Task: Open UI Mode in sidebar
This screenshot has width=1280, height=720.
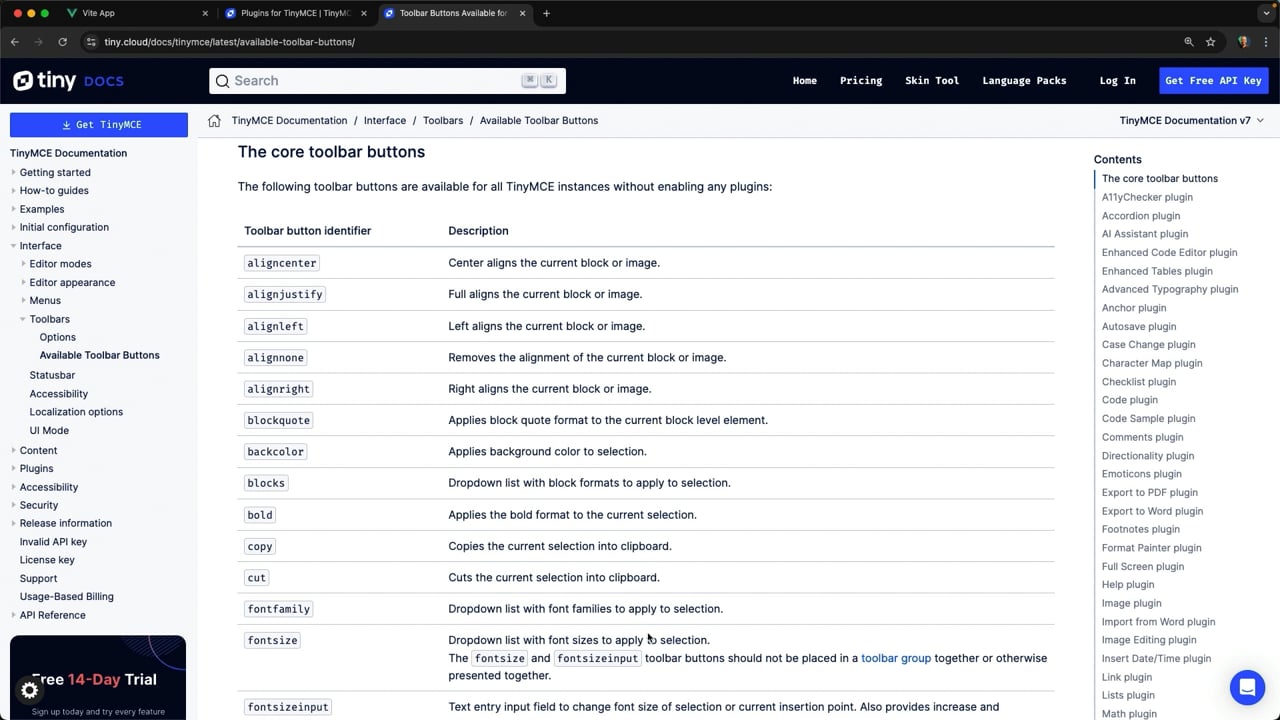Action: [x=49, y=430]
